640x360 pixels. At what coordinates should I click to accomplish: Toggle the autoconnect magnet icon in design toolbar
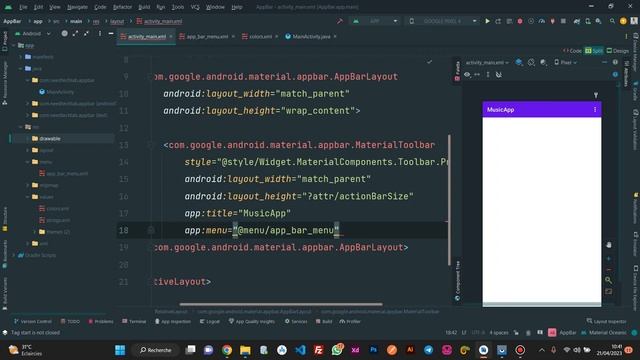tap(498, 75)
